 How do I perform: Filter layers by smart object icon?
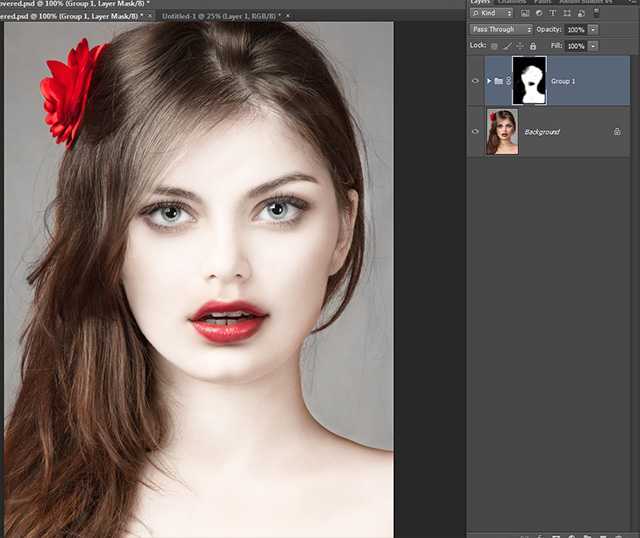tap(581, 14)
